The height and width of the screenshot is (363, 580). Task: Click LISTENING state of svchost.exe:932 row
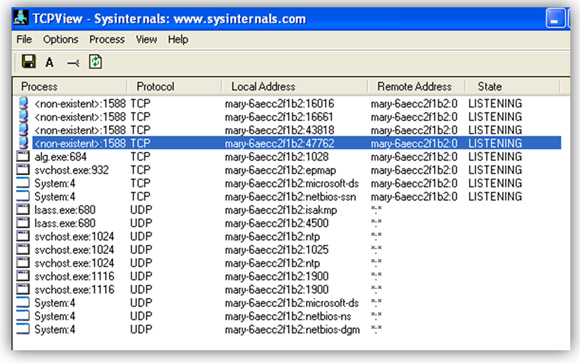tap(495, 170)
